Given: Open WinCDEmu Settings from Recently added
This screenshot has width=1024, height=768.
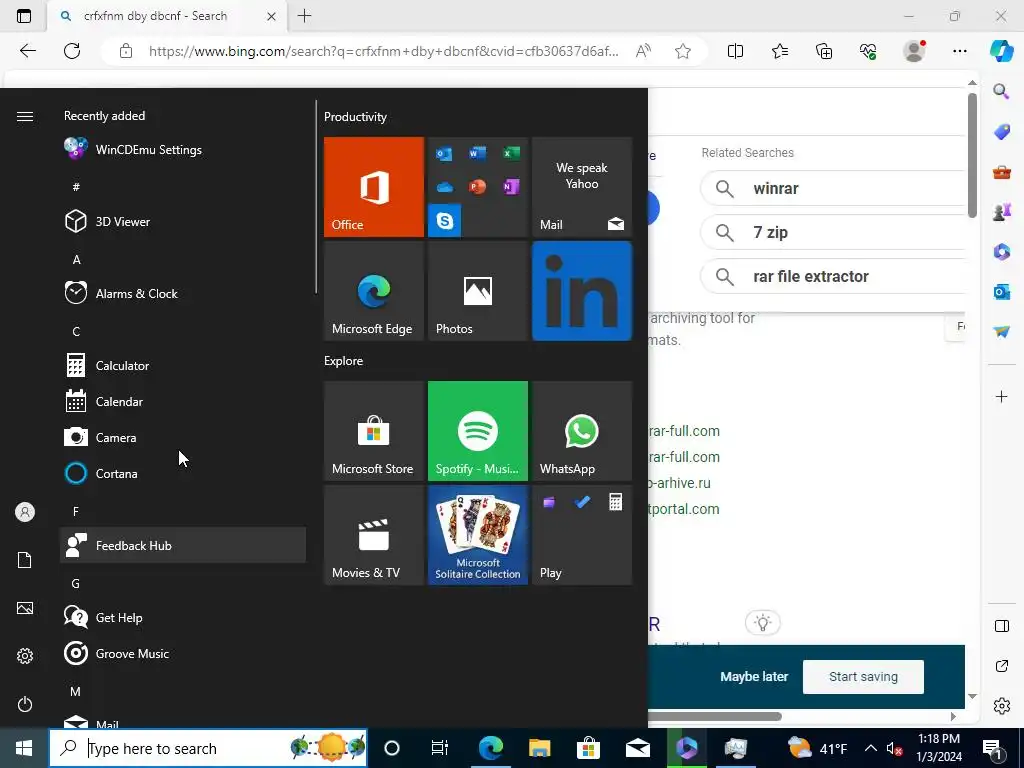Looking at the screenshot, I should pyautogui.click(x=183, y=150).
